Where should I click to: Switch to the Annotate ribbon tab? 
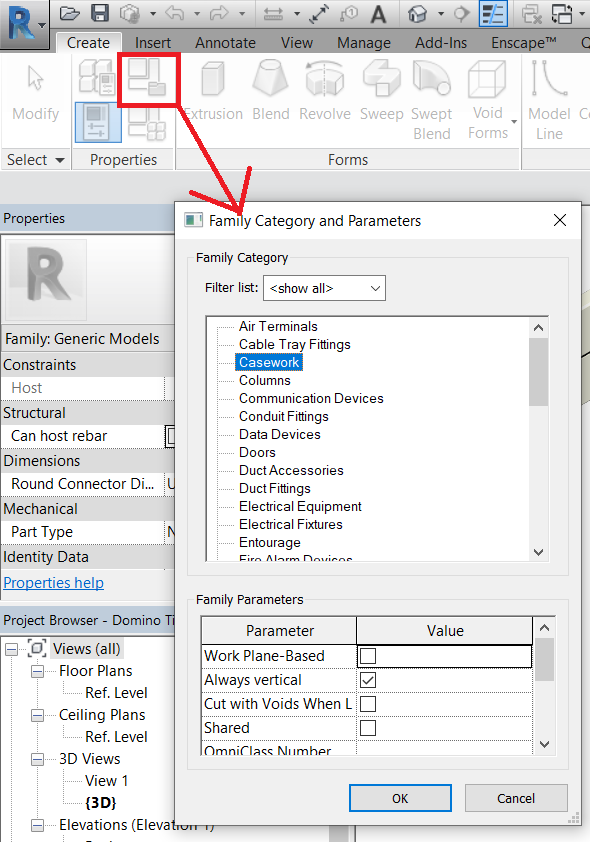225,42
